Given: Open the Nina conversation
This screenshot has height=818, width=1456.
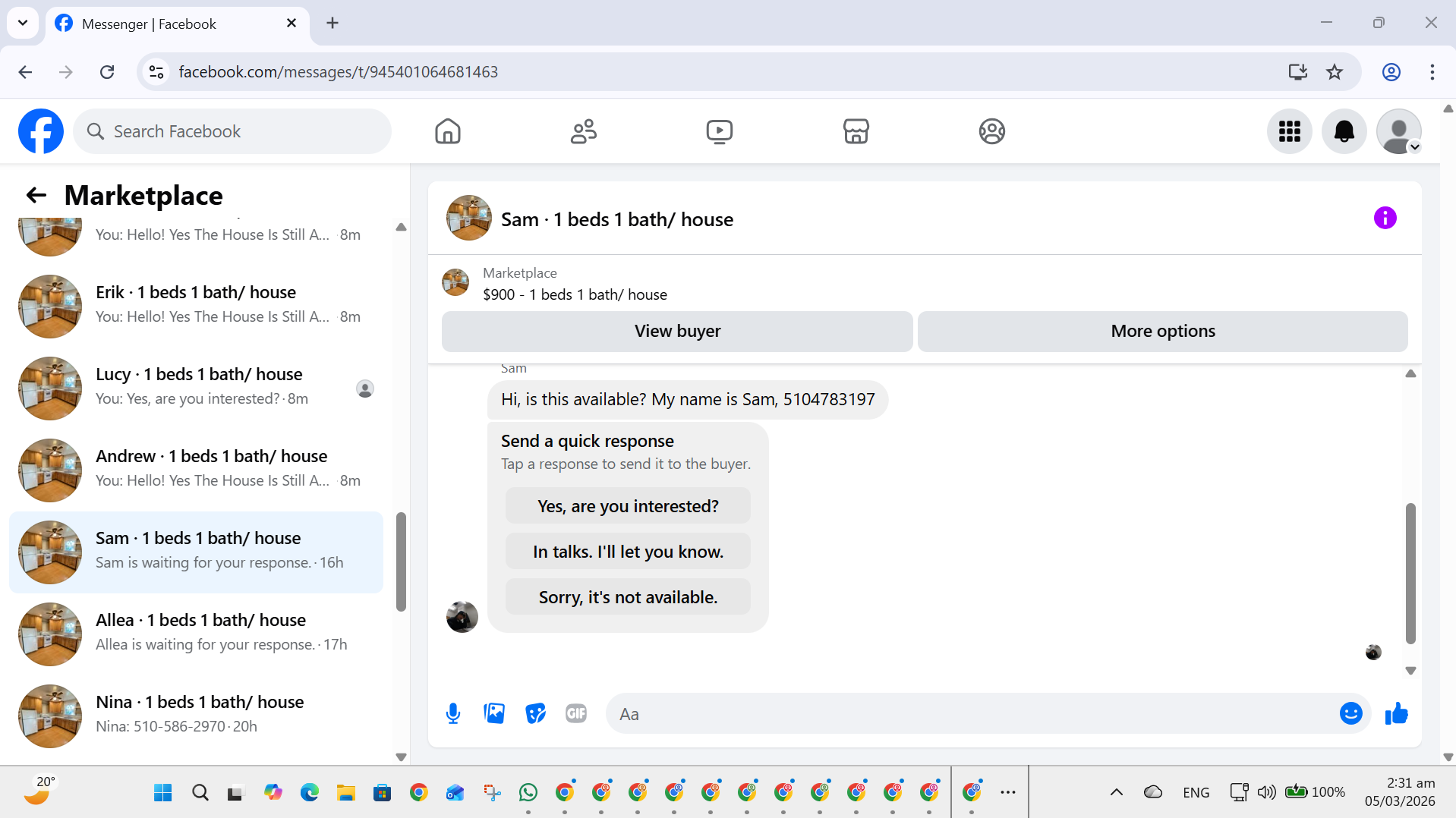Looking at the screenshot, I should coord(196,716).
